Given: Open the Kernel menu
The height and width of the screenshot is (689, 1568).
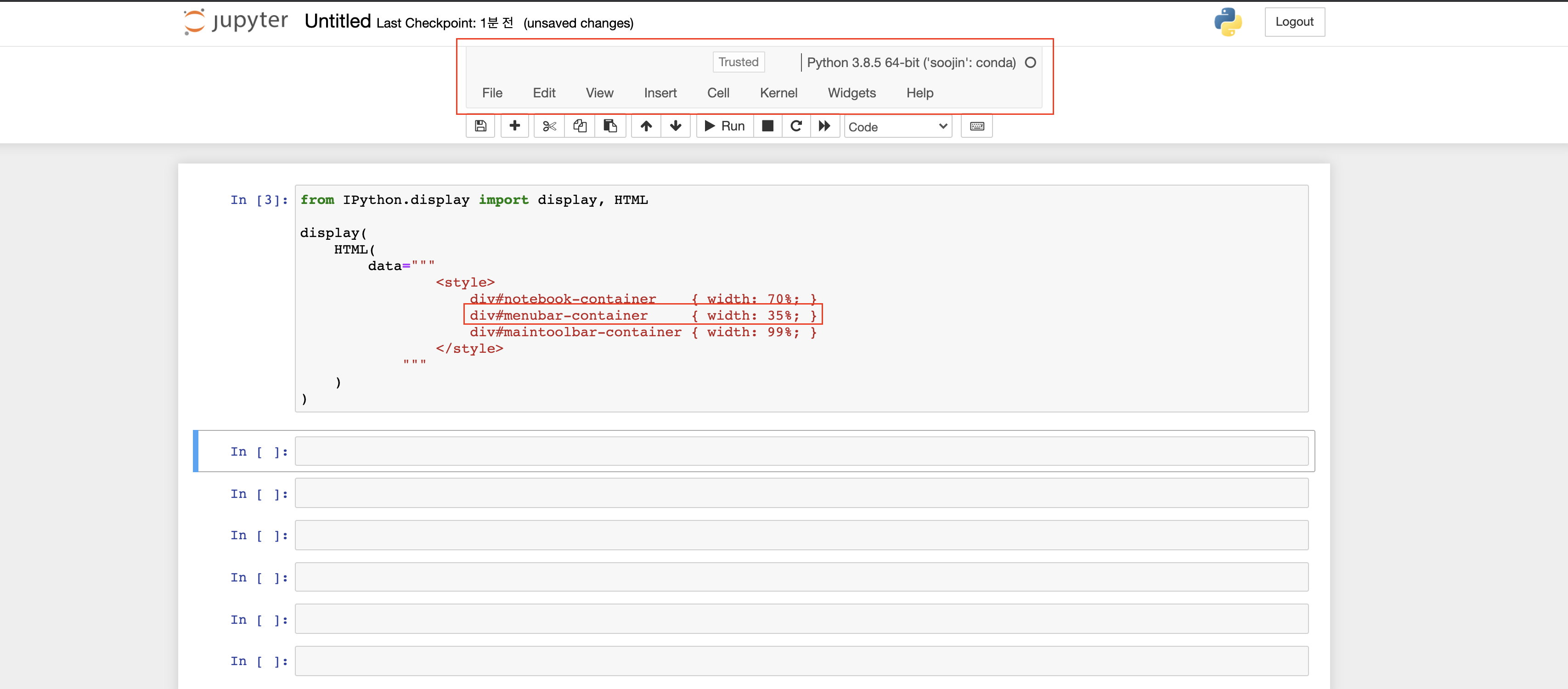Looking at the screenshot, I should pos(778,93).
